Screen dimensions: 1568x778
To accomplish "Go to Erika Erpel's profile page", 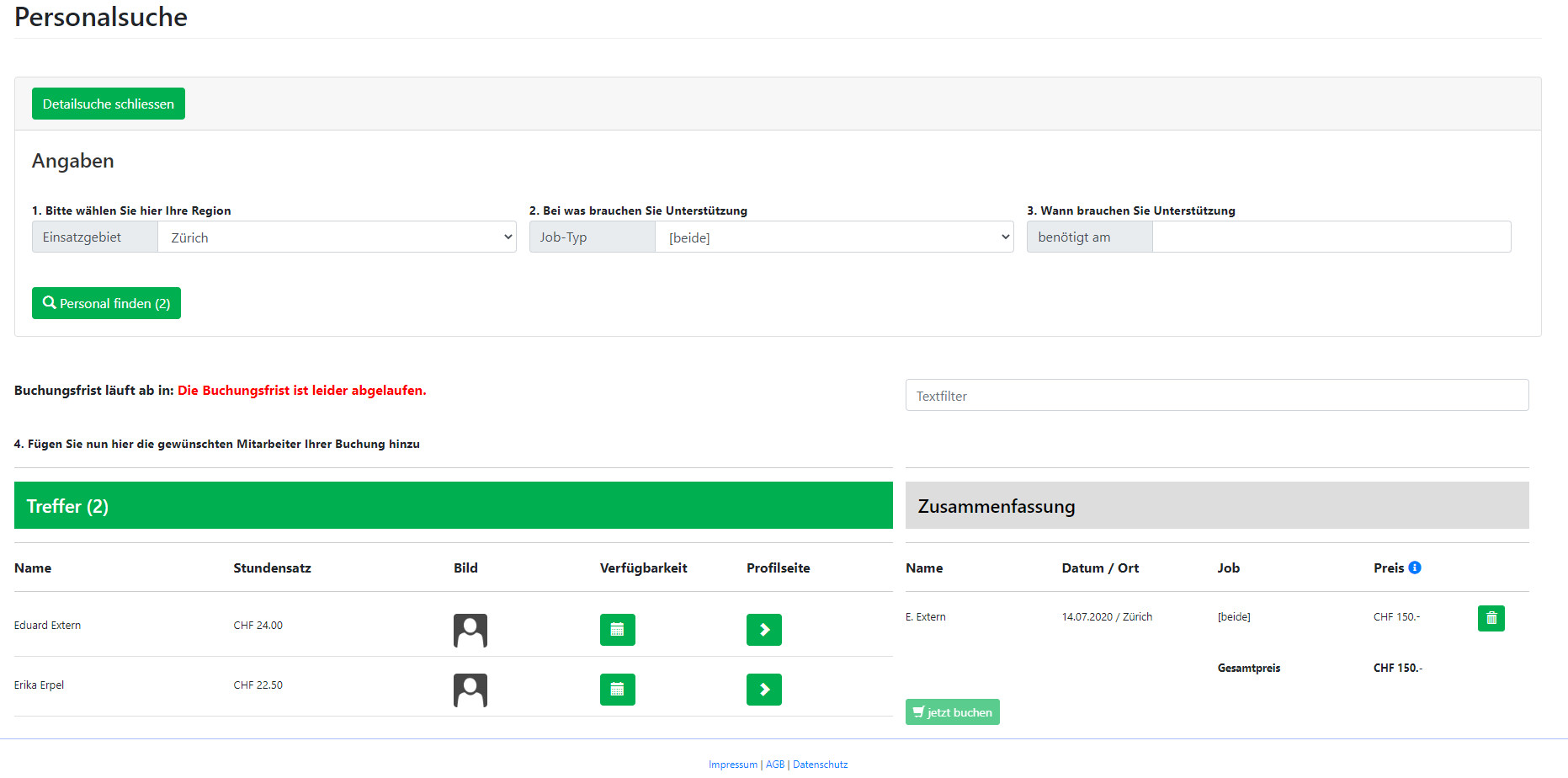I will tap(763, 690).
